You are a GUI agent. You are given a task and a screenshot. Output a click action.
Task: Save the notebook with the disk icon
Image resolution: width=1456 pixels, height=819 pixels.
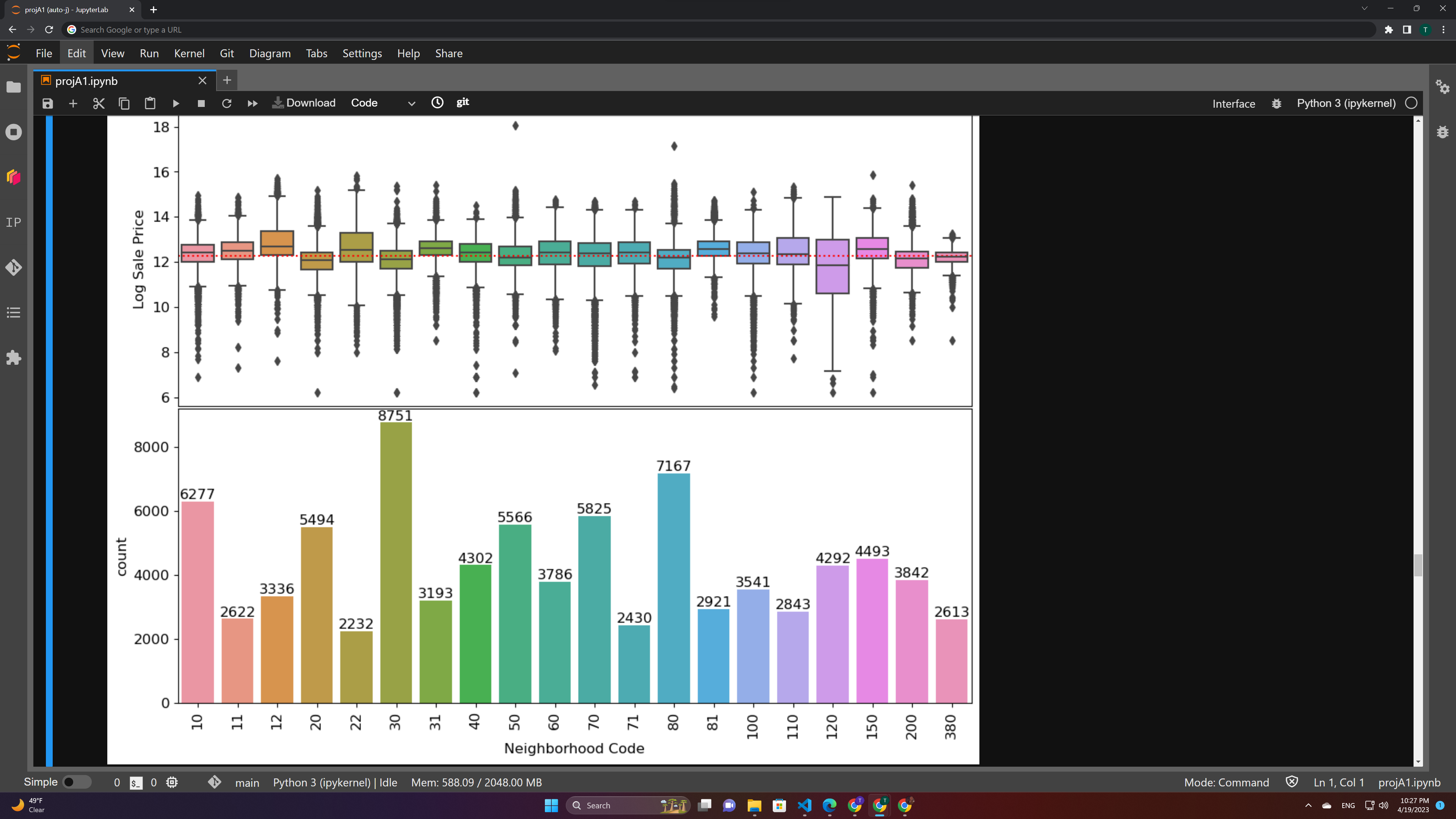pyautogui.click(x=47, y=104)
